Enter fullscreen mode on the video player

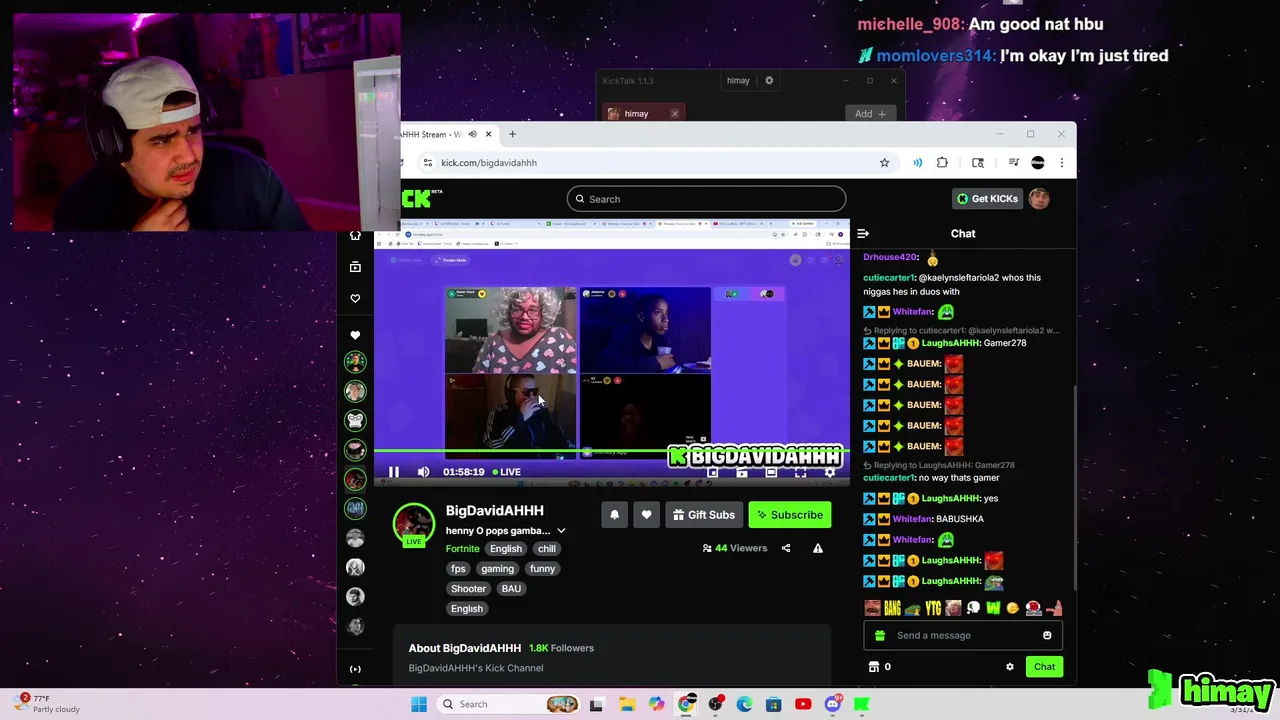click(x=800, y=472)
